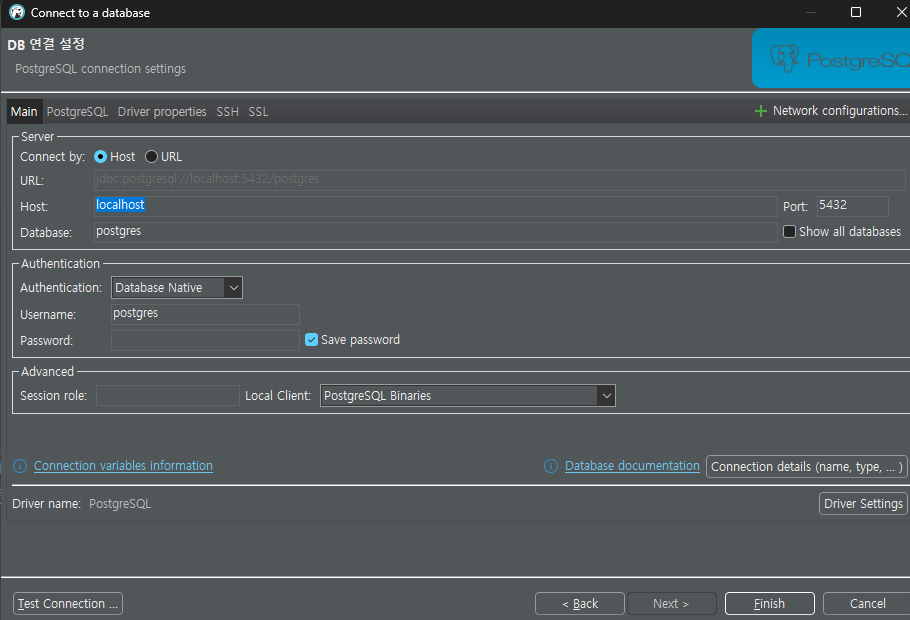Maximize the Connect to a database window
Screen dimensions: 910x620
(855, 12)
